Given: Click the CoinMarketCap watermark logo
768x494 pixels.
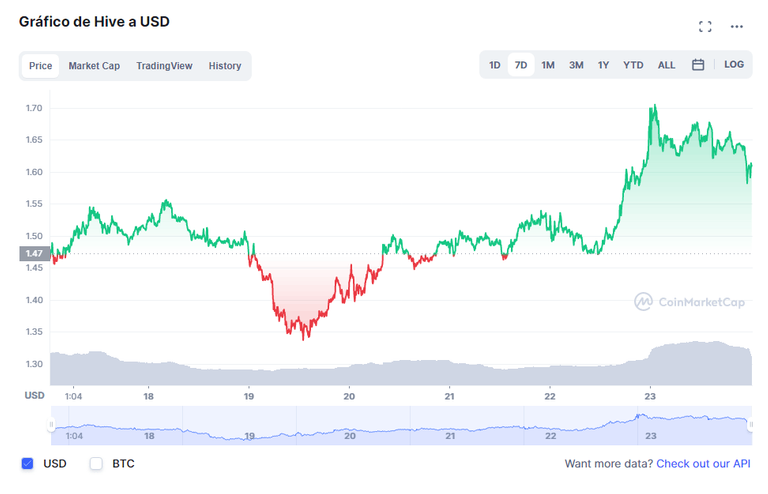Looking at the screenshot, I should (x=689, y=302).
